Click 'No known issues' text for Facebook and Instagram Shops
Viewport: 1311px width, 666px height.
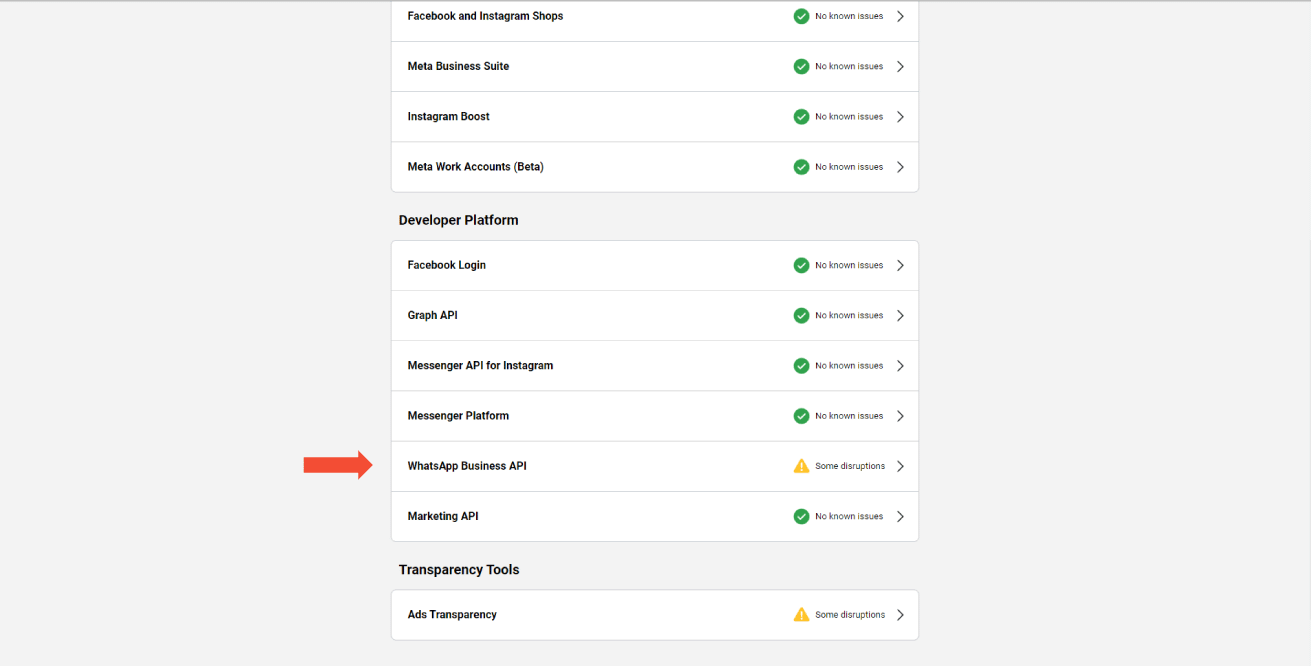click(849, 16)
